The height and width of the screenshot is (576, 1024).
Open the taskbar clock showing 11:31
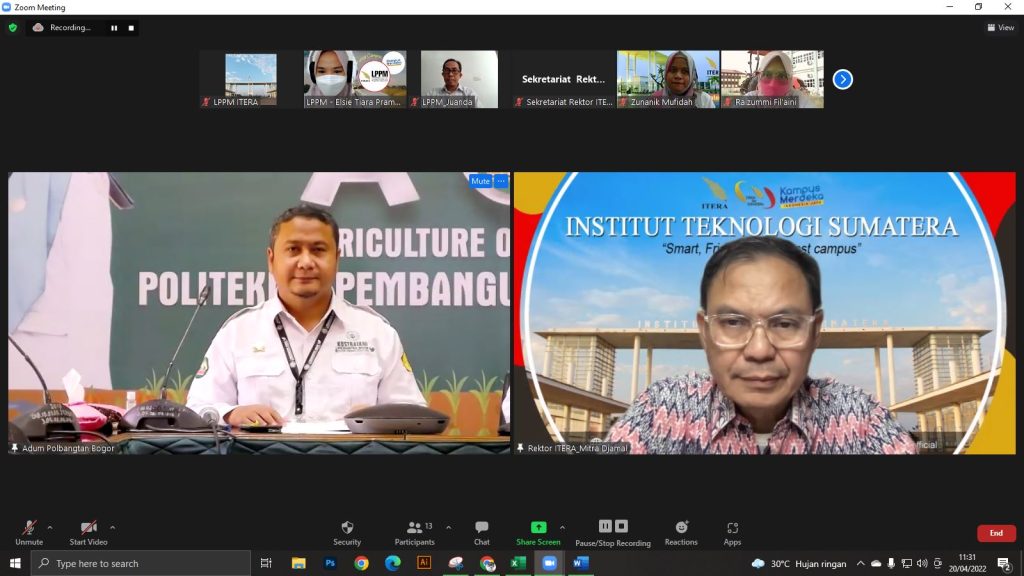click(967, 563)
